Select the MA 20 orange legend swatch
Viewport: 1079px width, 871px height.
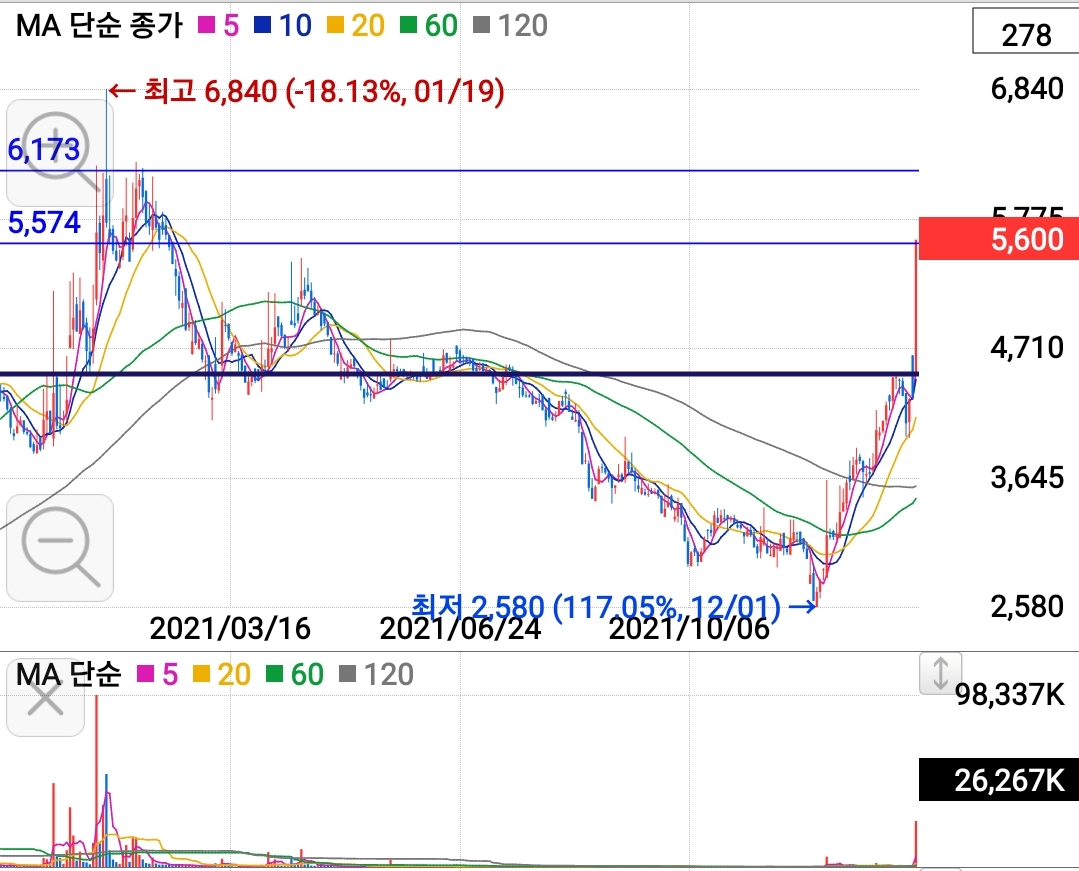(334, 25)
